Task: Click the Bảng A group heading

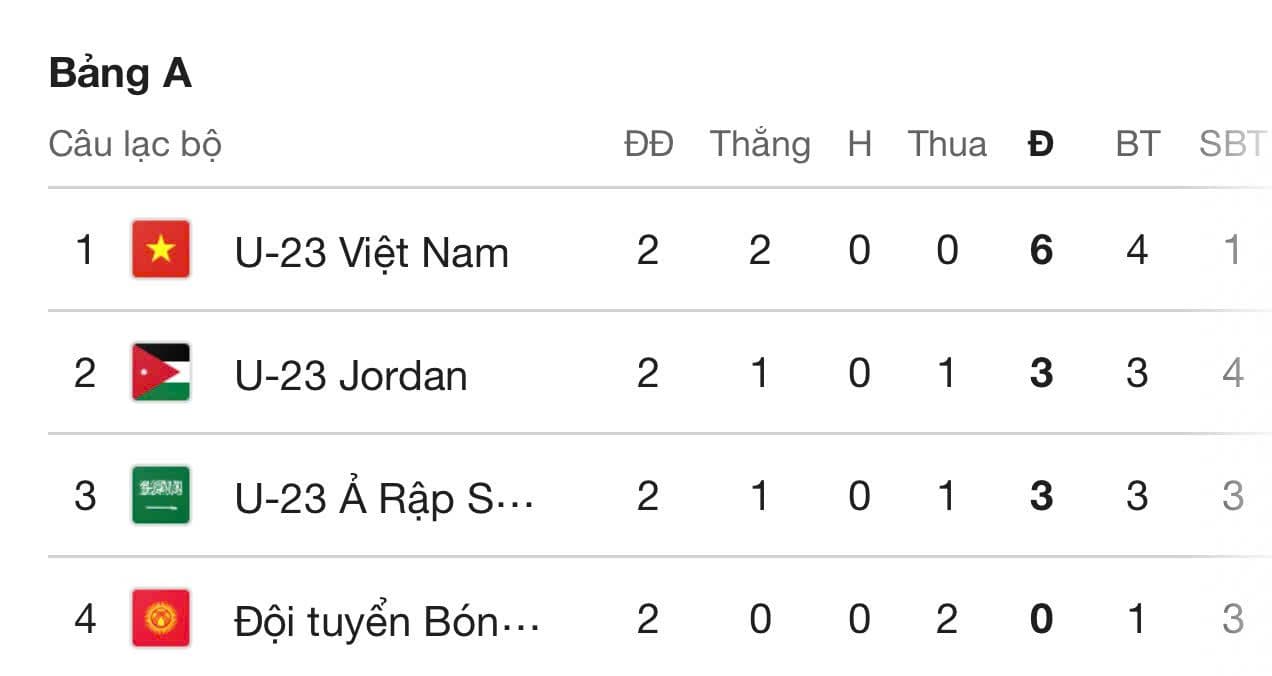Action: [120, 74]
